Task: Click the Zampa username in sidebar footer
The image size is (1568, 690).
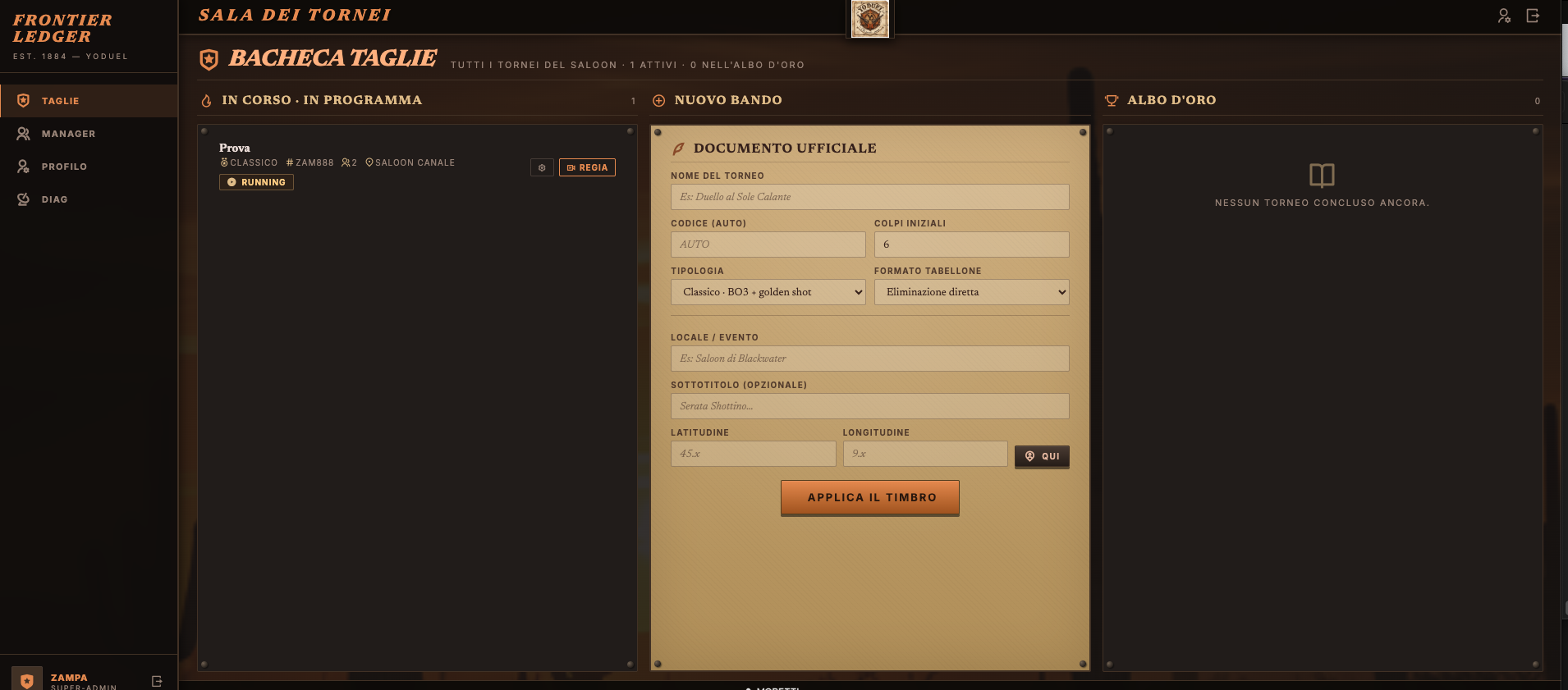Action: [69, 678]
